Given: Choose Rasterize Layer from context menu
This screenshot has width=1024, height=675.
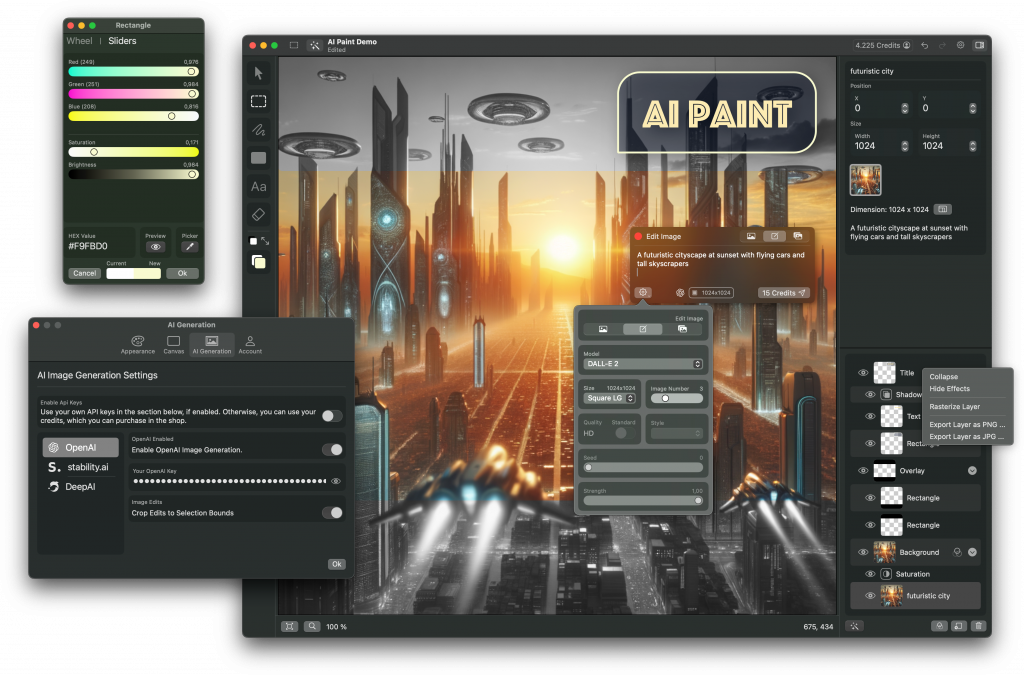Looking at the screenshot, I should point(955,407).
